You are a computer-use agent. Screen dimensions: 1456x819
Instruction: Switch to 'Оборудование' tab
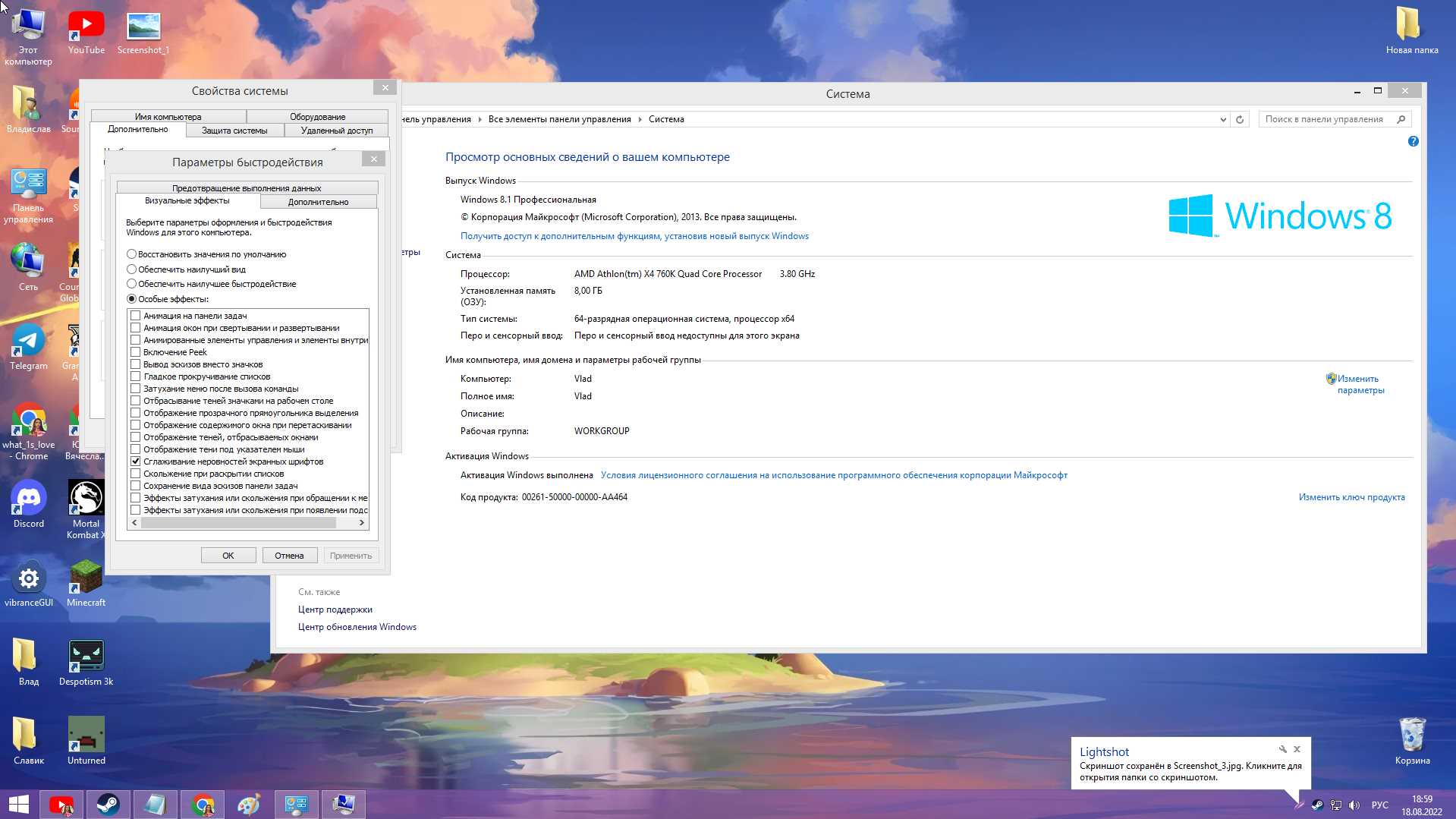pyautogui.click(x=317, y=117)
